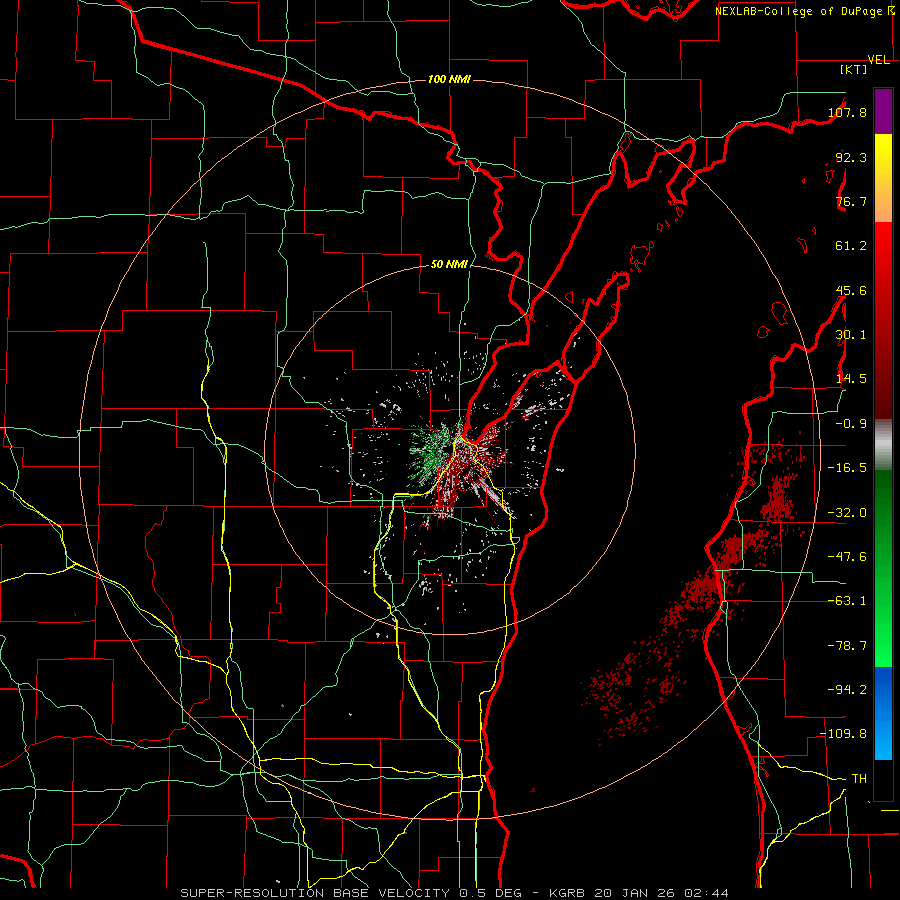This screenshot has width=900, height=900.
Task: Click the -78.7 velocity scale value
Action: [x=847, y=646]
